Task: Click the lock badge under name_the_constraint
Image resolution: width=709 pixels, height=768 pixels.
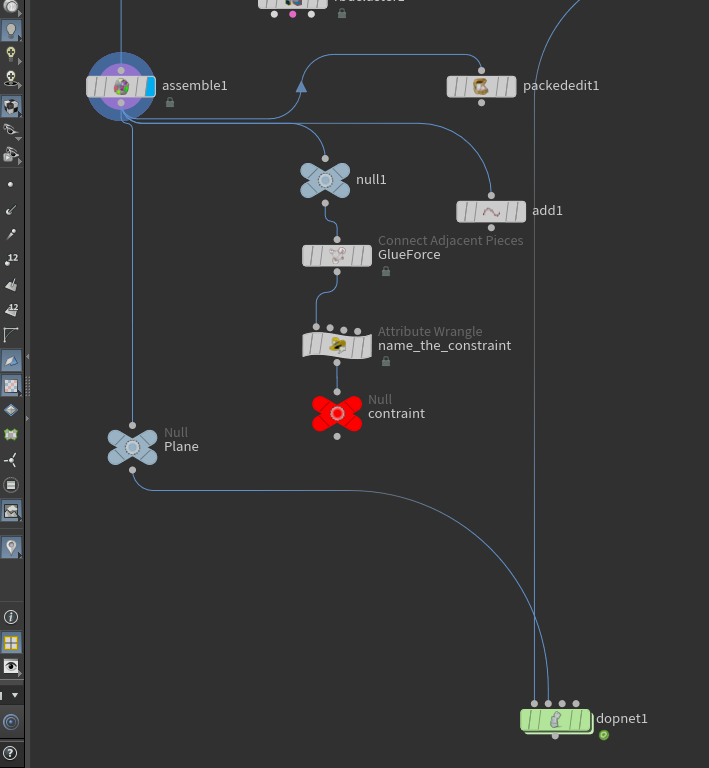Action: point(386,361)
